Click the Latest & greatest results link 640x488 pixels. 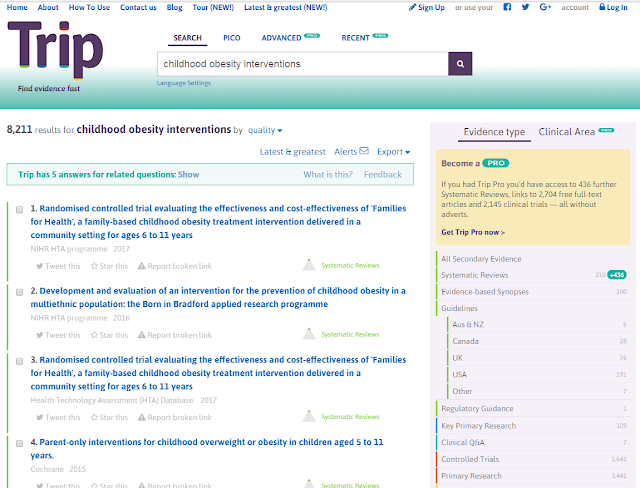[293, 152]
